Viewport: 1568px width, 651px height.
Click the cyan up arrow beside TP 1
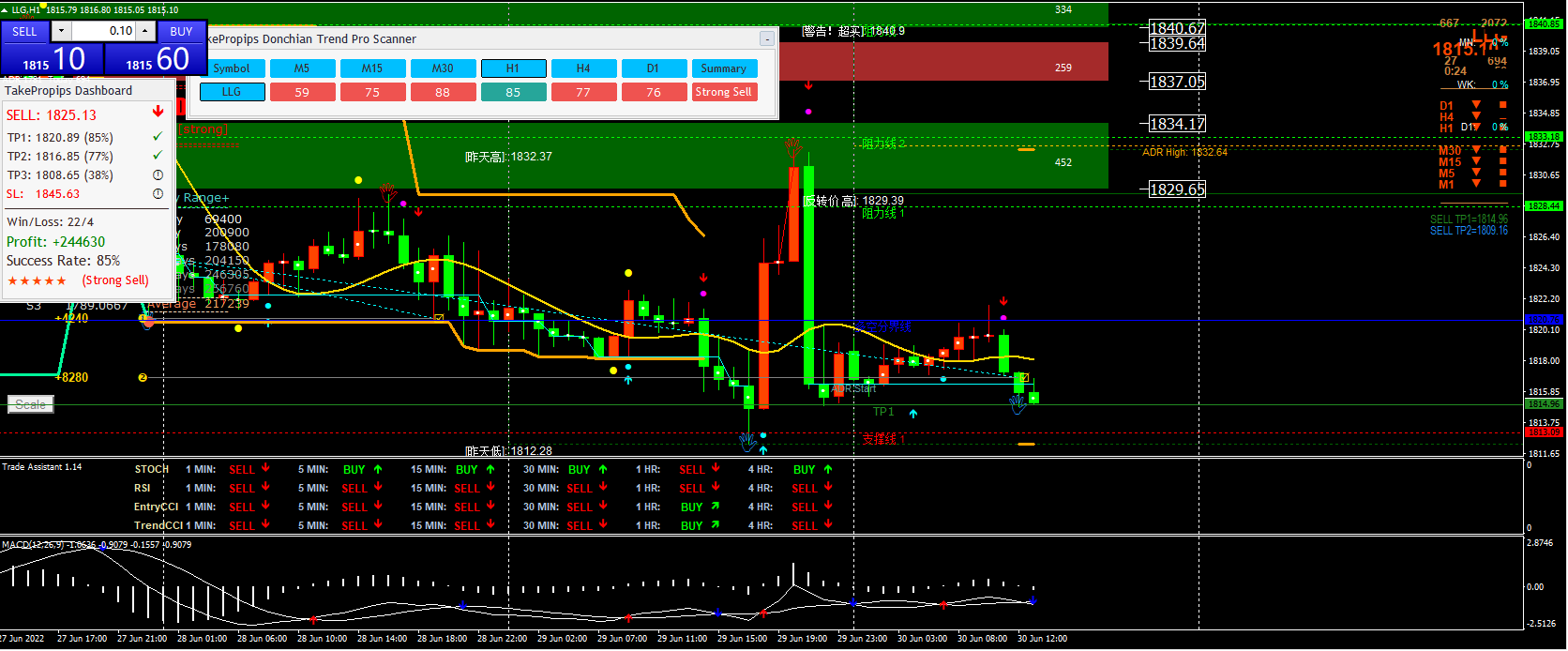913,413
